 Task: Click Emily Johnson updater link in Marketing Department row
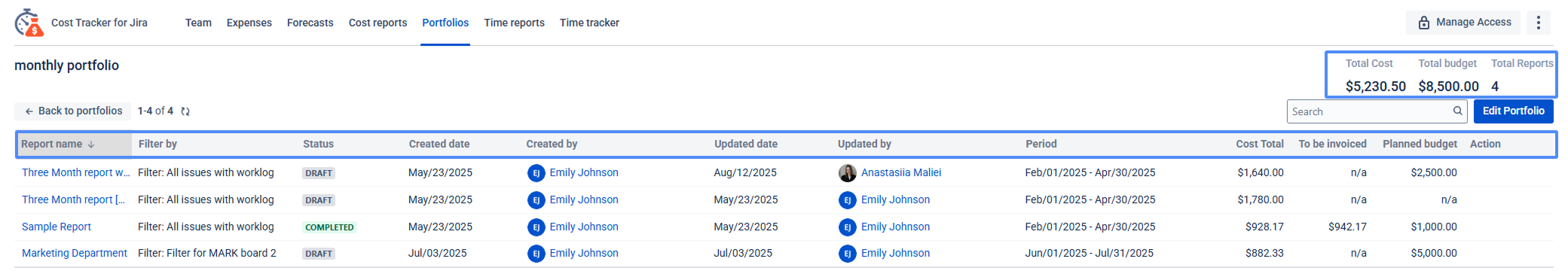895,254
